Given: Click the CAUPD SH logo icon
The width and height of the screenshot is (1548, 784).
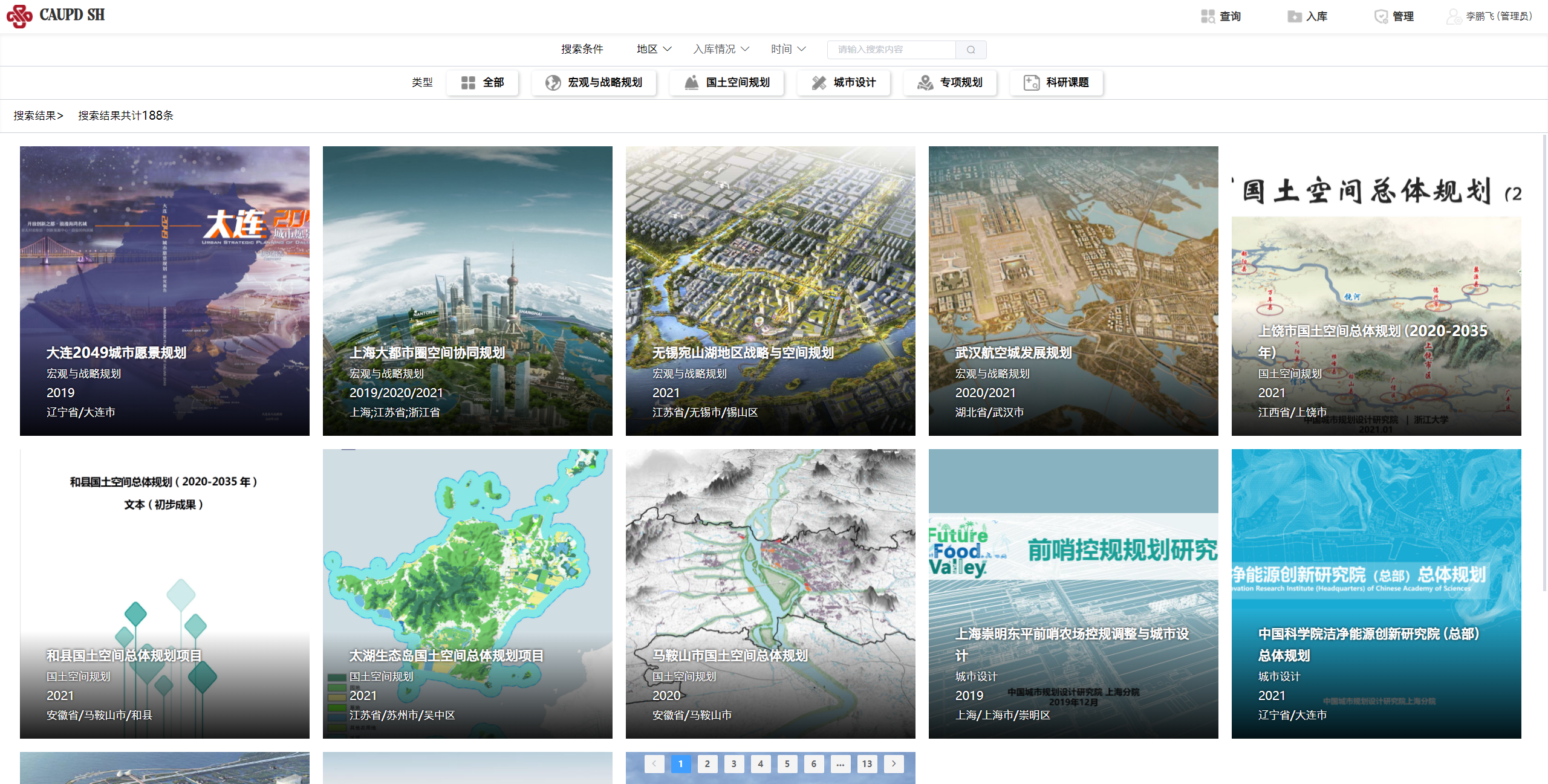Looking at the screenshot, I should click(19, 16).
